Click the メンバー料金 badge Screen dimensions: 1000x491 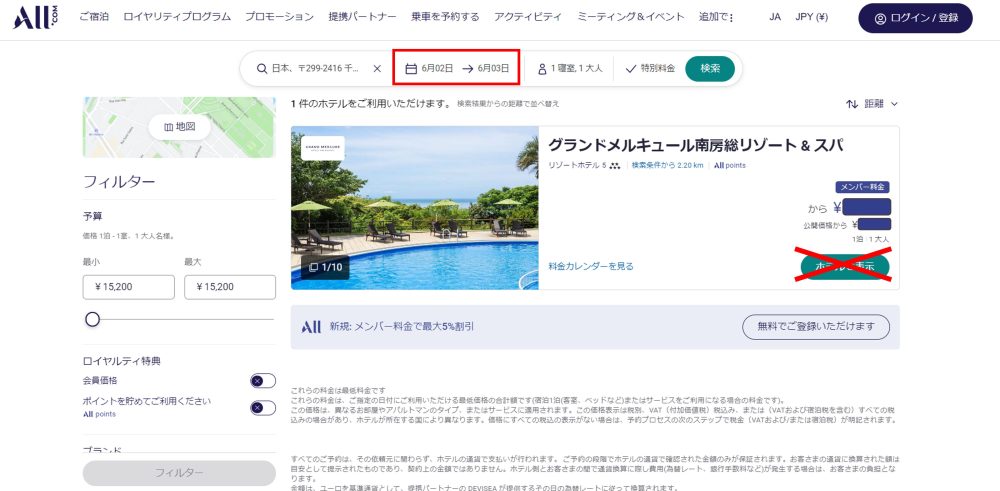tap(862, 187)
